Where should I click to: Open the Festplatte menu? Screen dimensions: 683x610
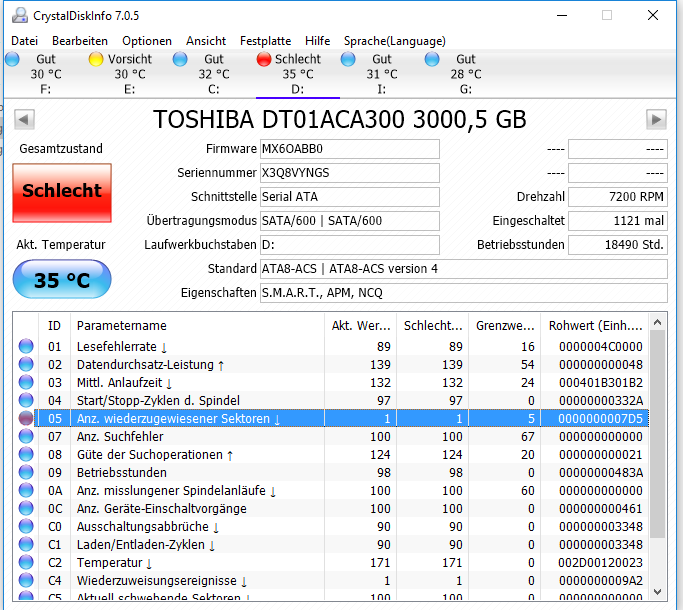[x=265, y=41]
